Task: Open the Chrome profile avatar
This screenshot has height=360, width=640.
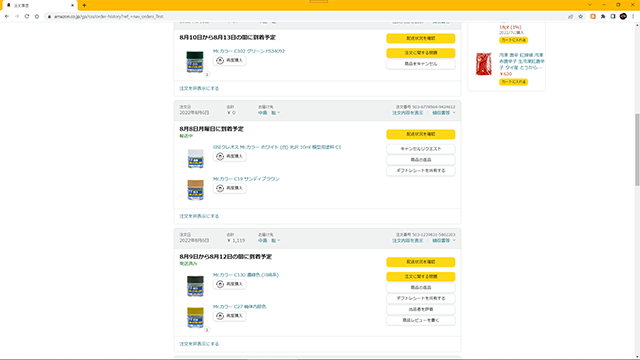Action: (x=623, y=16)
